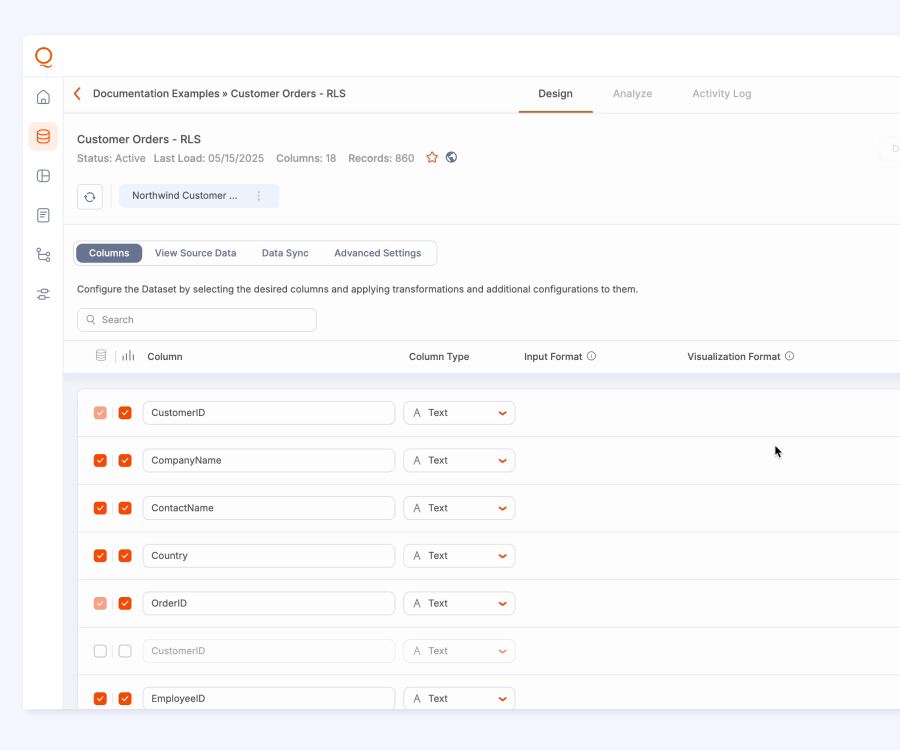
Task: Click the back arrow beside breadcrumb
Action: point(77,94)
